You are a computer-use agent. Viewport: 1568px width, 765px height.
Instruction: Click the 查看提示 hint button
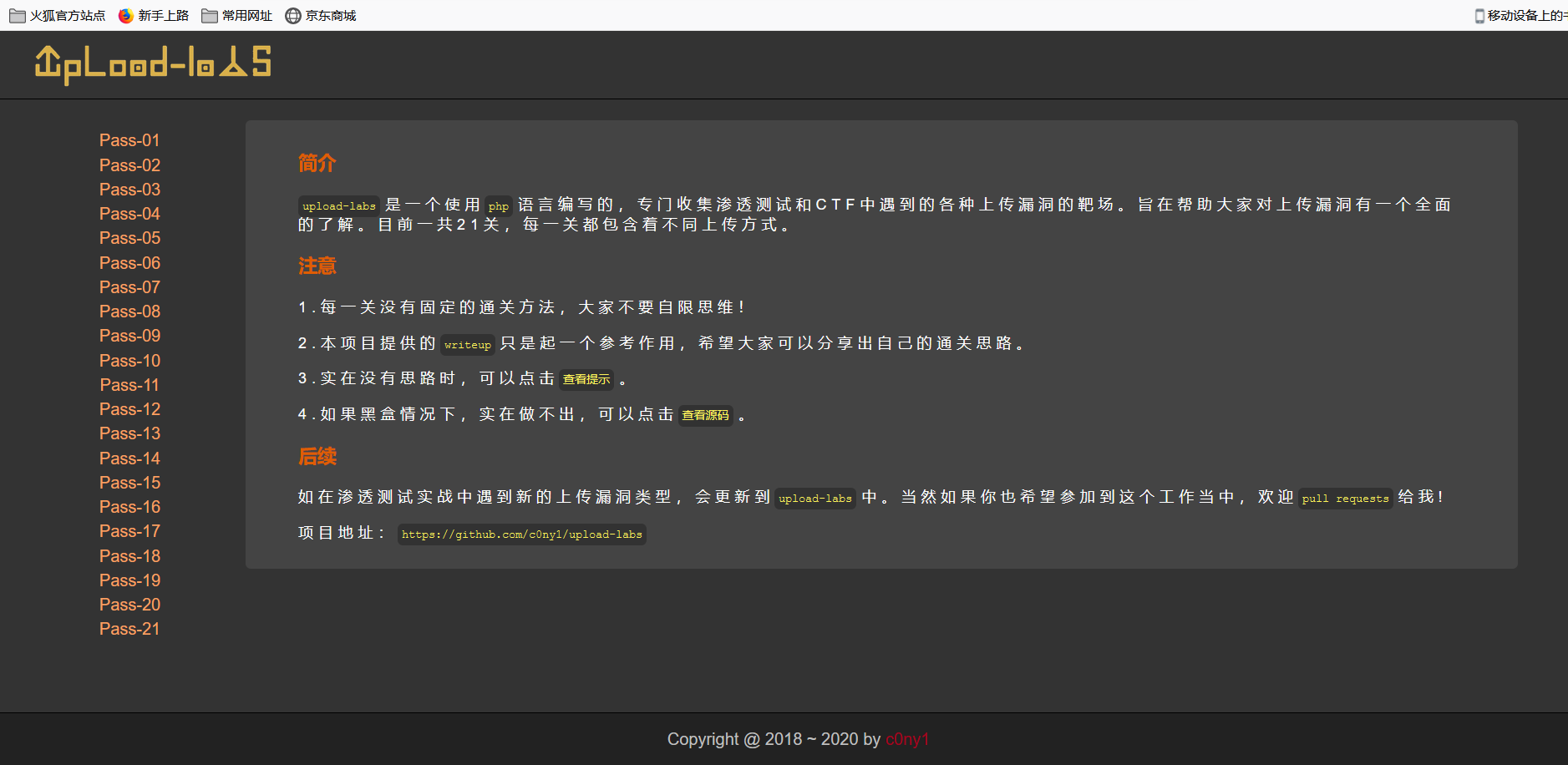pos(586,379)
